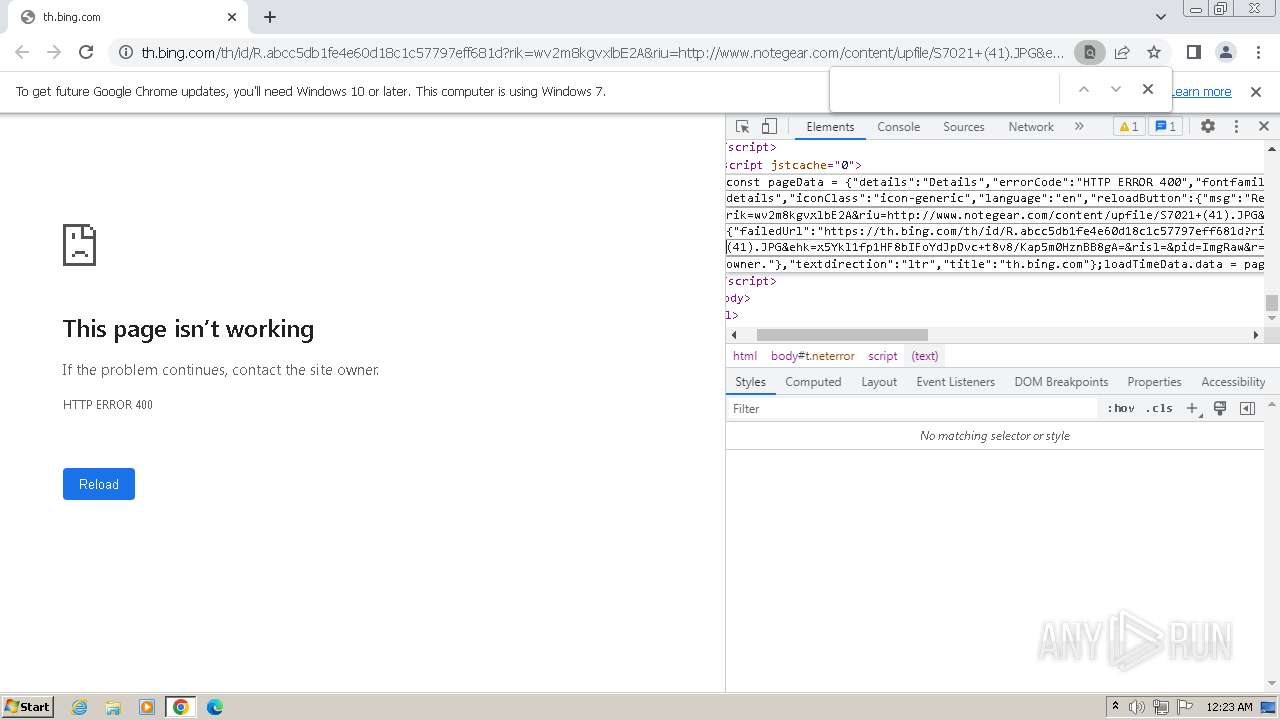Open the Accessibility pane tab
Viewport: 1280px width, 720px height.
[x=1233, y=382]
